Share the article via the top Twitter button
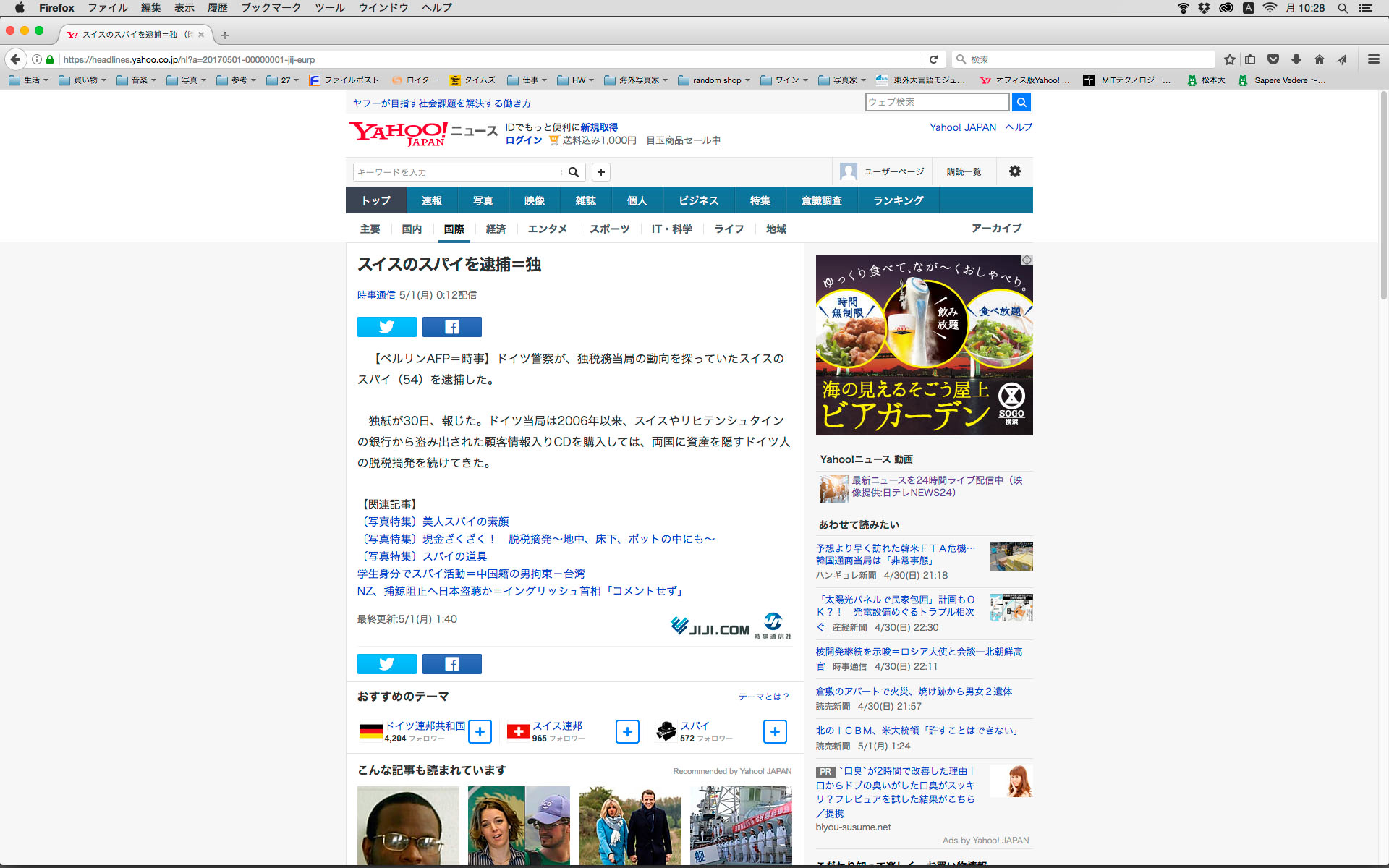Screen dimensions: 1389x868 [x=386, y=327]
